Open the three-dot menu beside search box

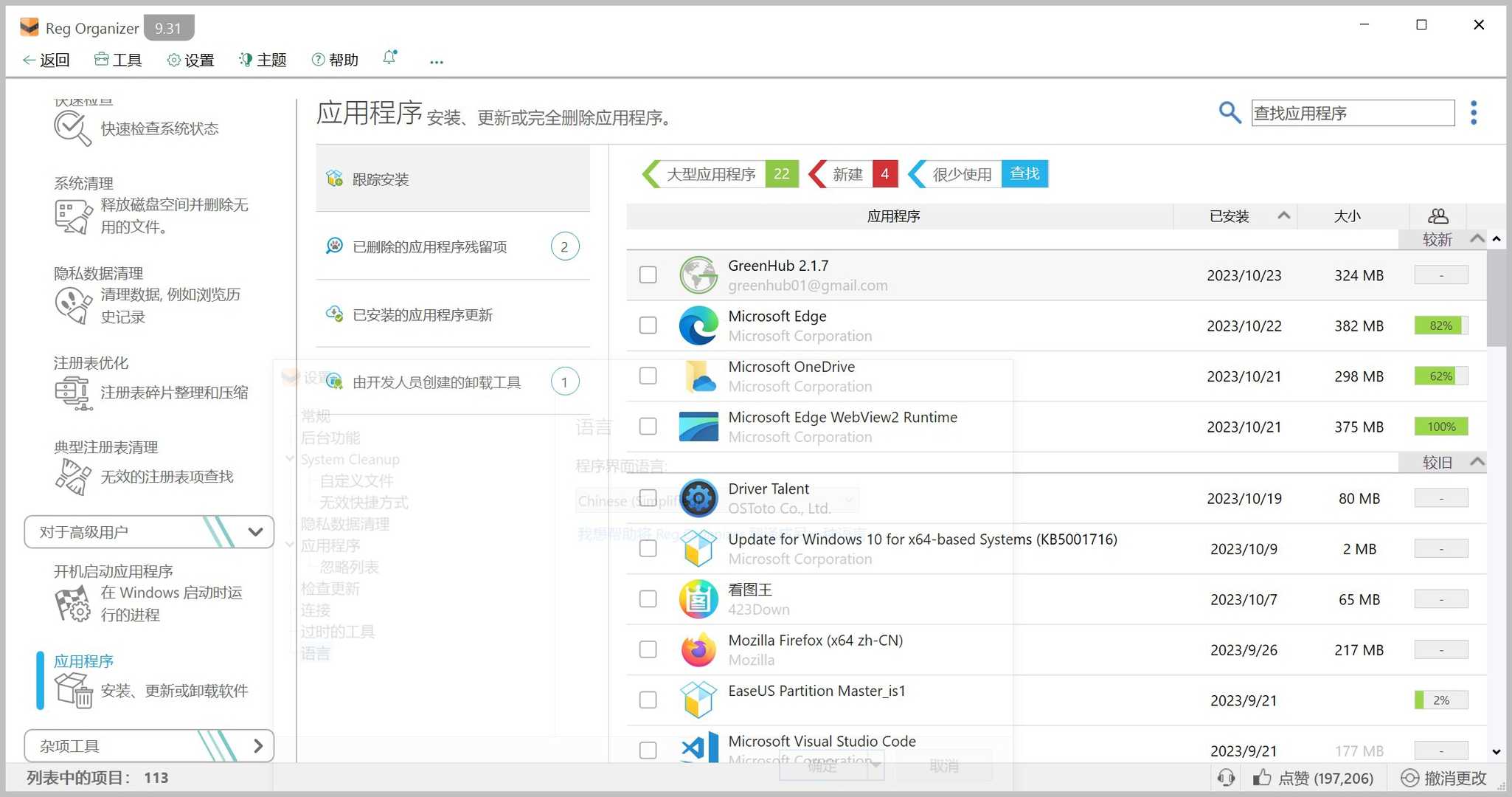(1473, 112)
